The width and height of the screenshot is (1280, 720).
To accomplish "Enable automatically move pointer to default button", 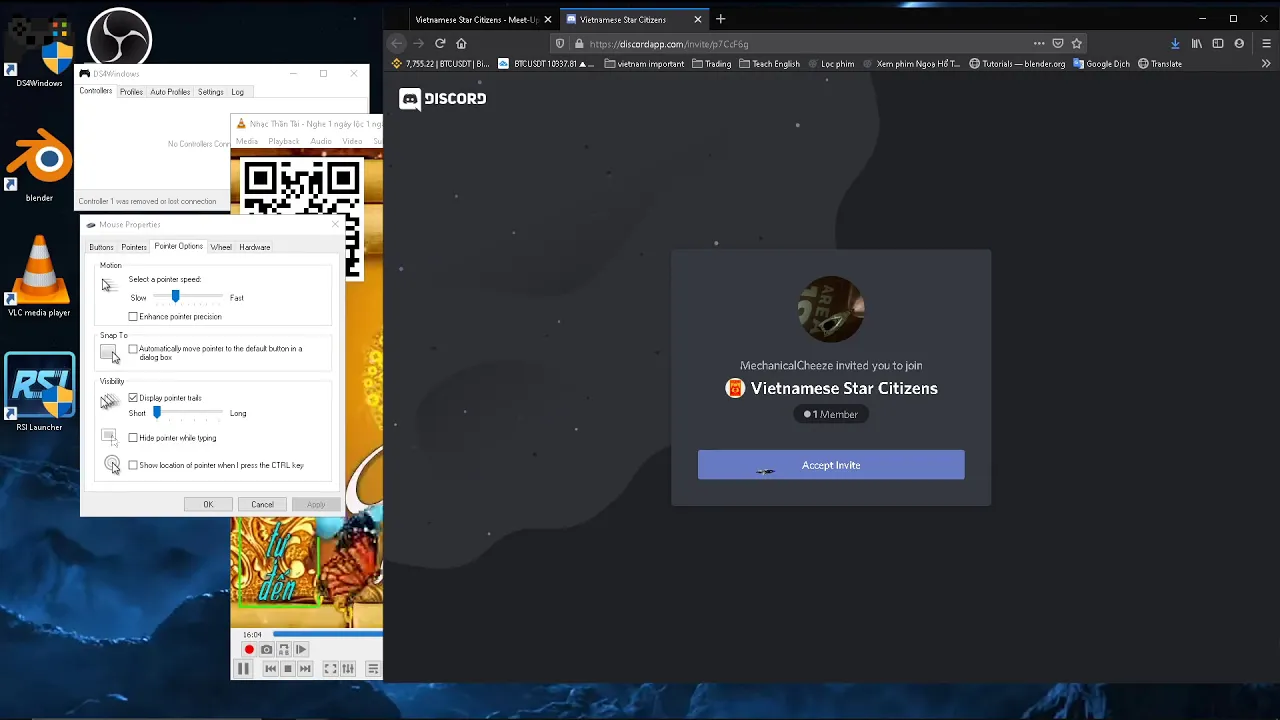I will click(133, 349).
